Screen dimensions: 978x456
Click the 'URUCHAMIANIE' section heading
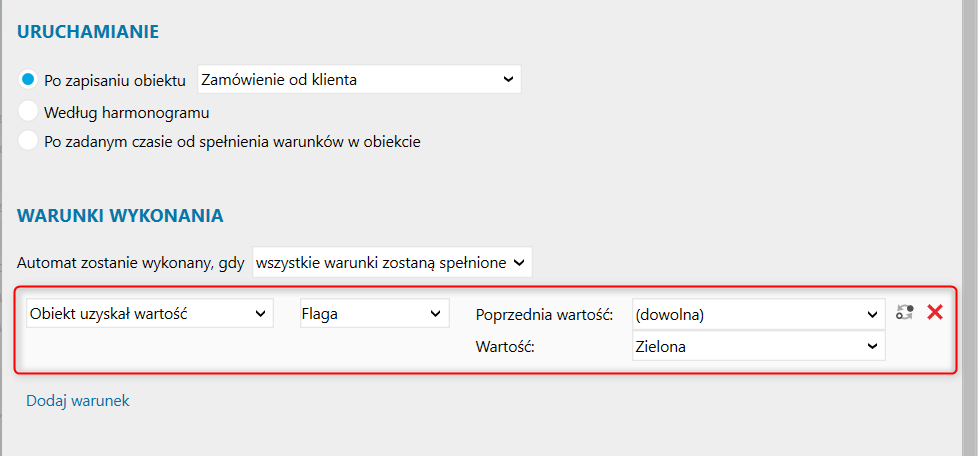(88, 32)
